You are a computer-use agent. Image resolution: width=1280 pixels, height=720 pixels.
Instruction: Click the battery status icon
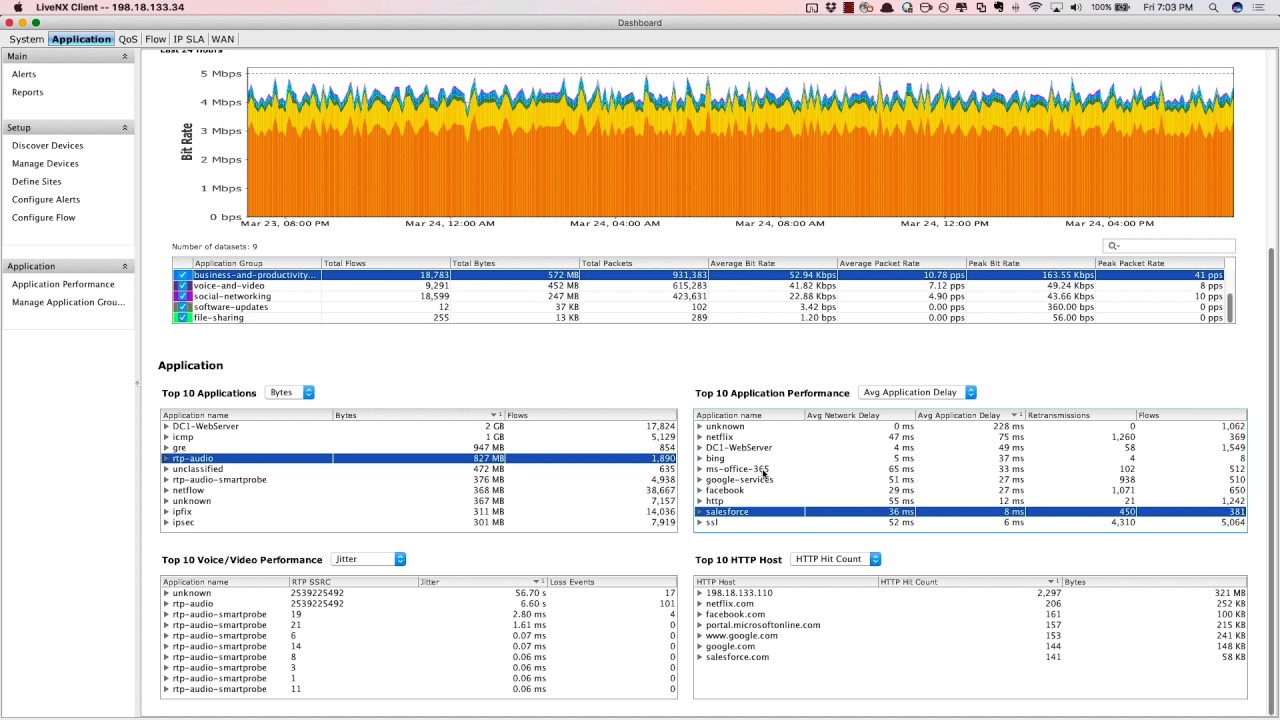click(1124, 7)
